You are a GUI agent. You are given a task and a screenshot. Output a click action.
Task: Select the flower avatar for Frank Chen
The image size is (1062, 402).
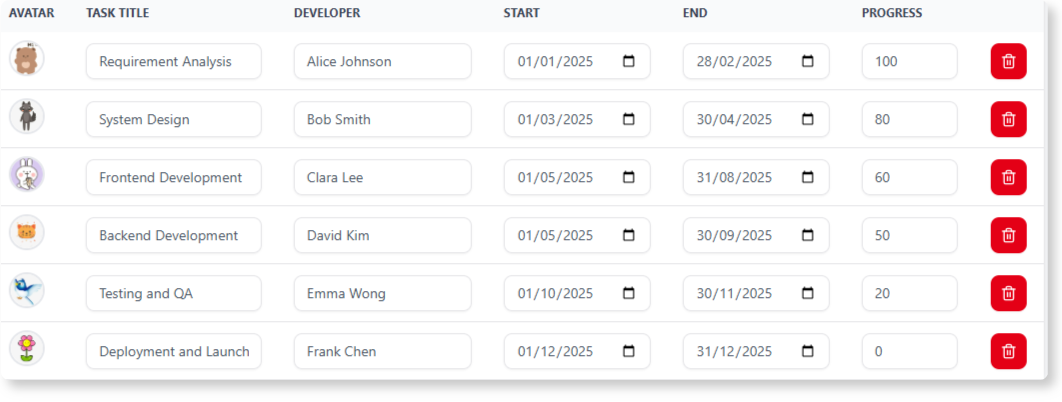click(27, 348)
